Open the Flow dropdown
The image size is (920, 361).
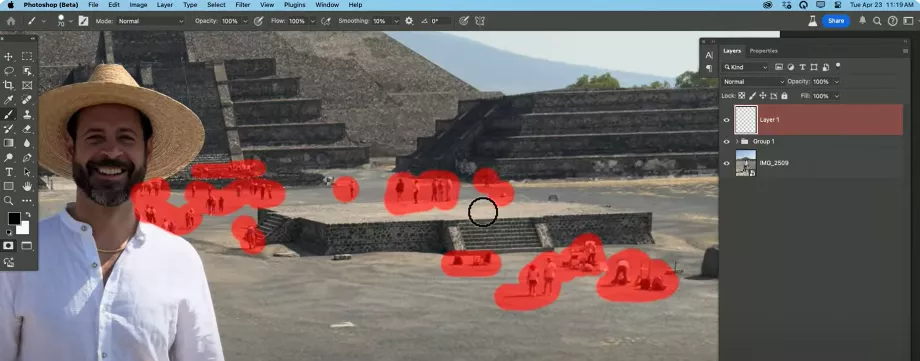[313, 21]
